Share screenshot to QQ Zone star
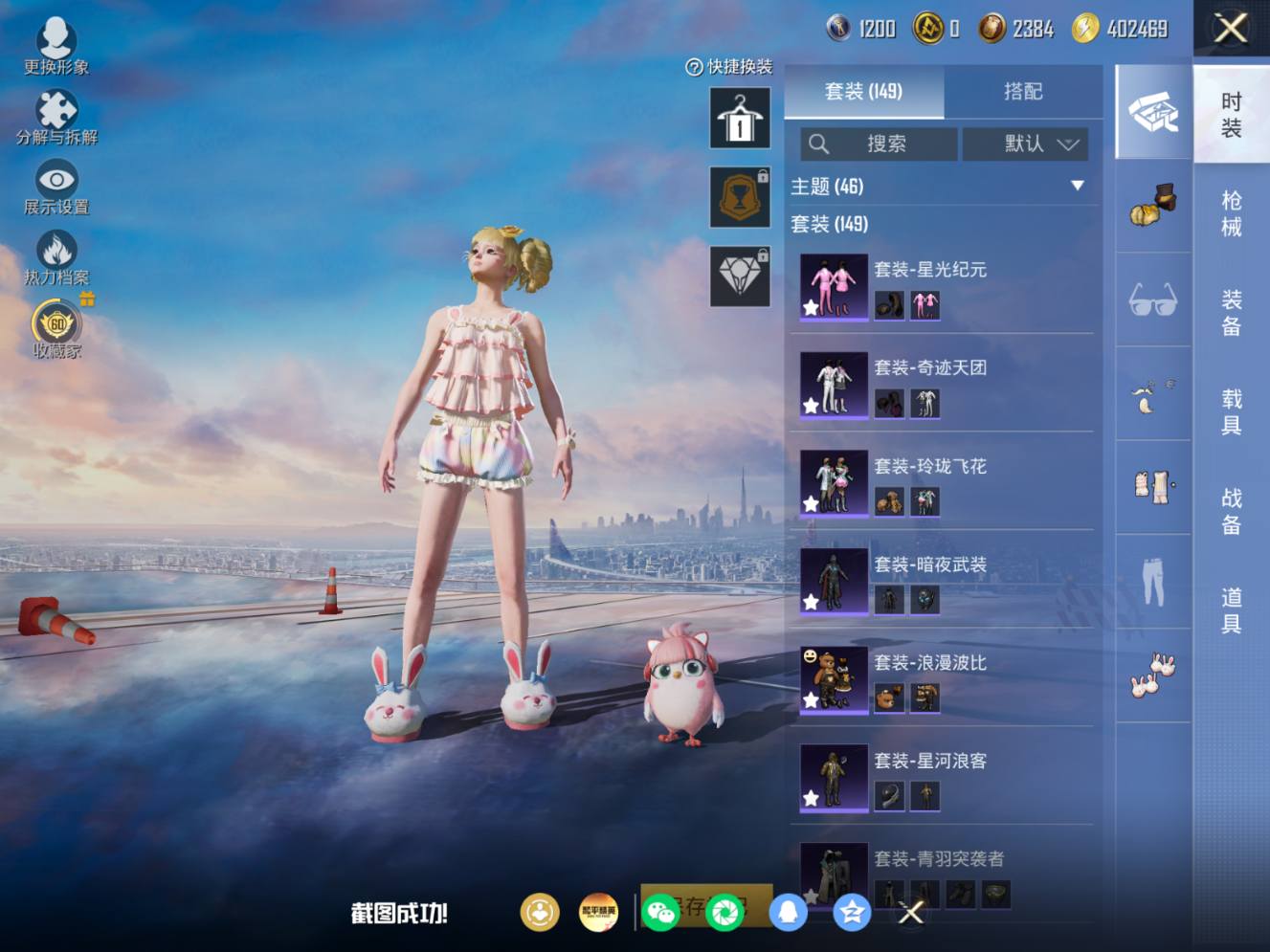1270x952 pixels. 851,913
